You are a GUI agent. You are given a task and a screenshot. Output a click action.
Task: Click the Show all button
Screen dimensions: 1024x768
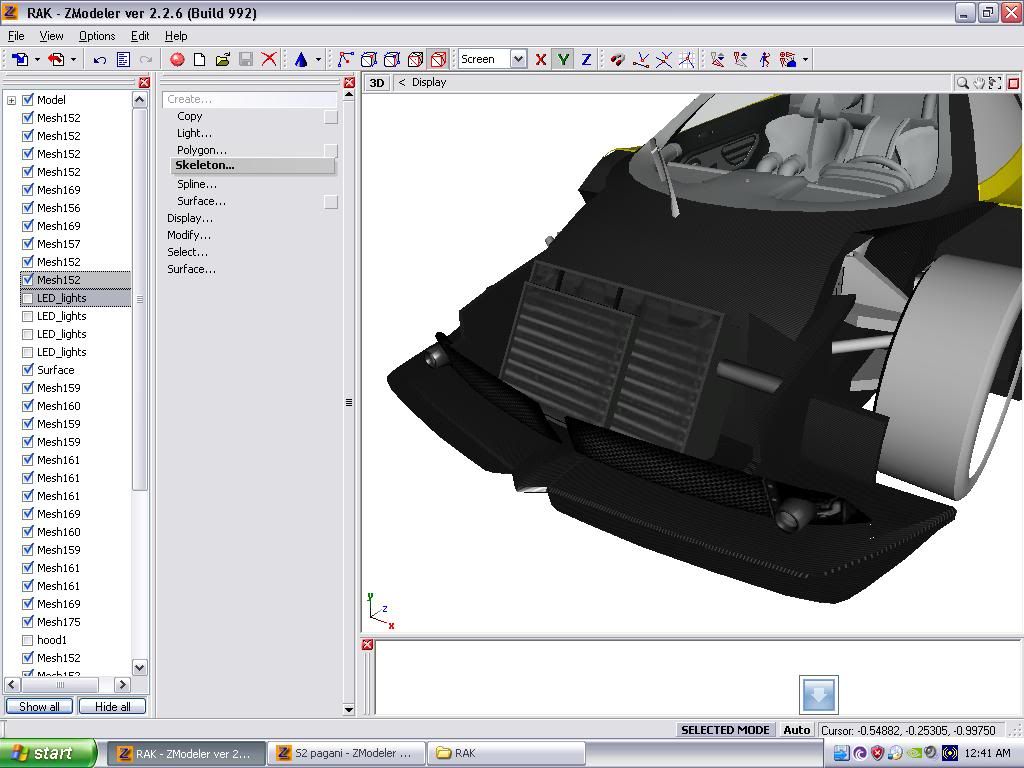point(40,707)
